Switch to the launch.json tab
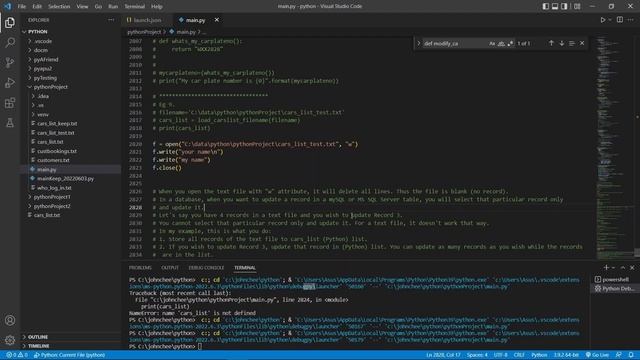Screen dimensions: 640x360 pos(147,20)
